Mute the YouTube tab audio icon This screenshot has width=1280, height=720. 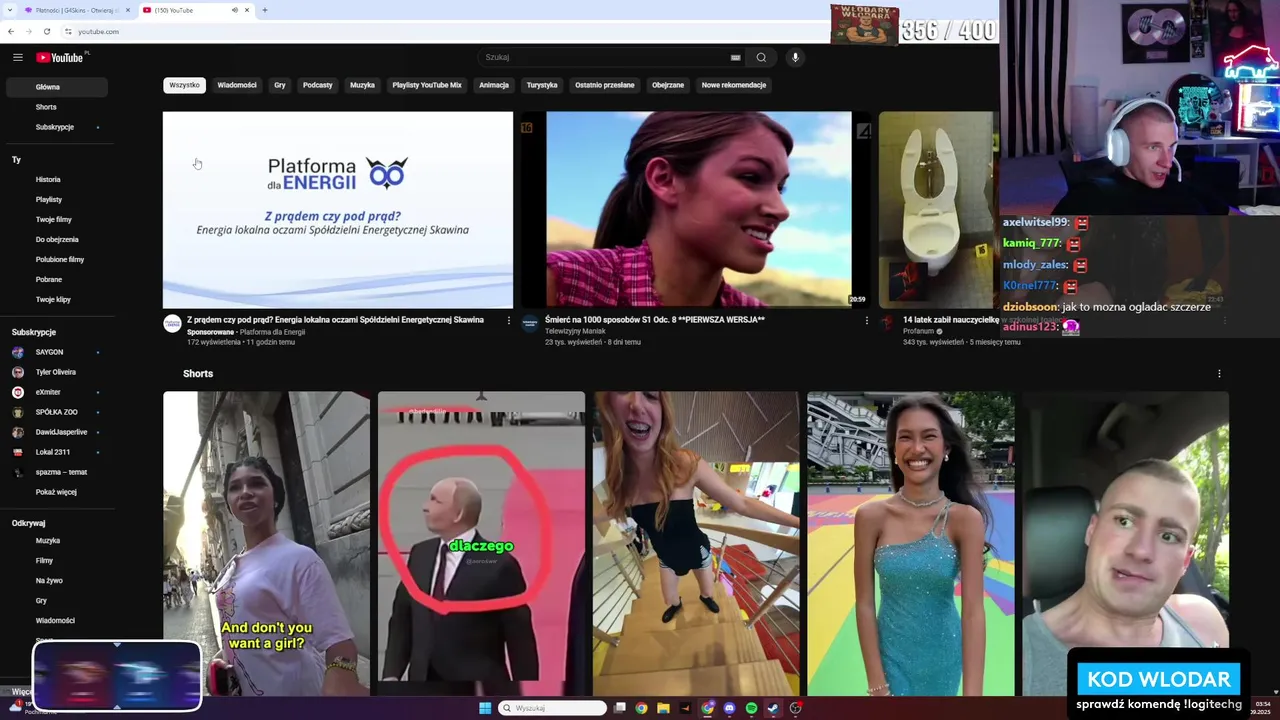click(x=234, y=10)
